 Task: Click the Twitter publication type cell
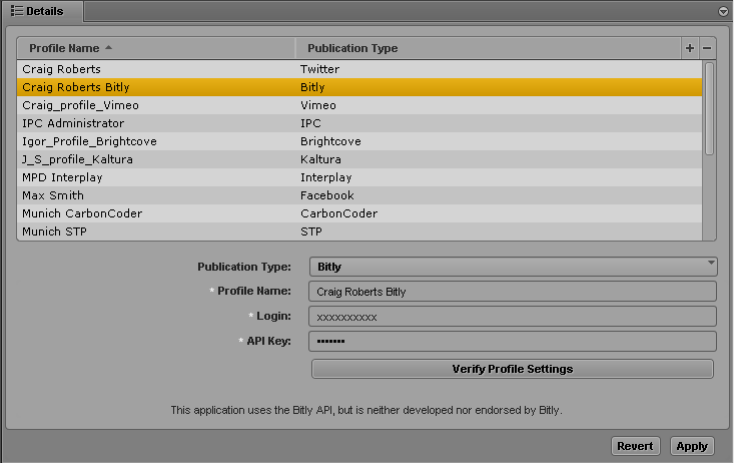(320, 69)
